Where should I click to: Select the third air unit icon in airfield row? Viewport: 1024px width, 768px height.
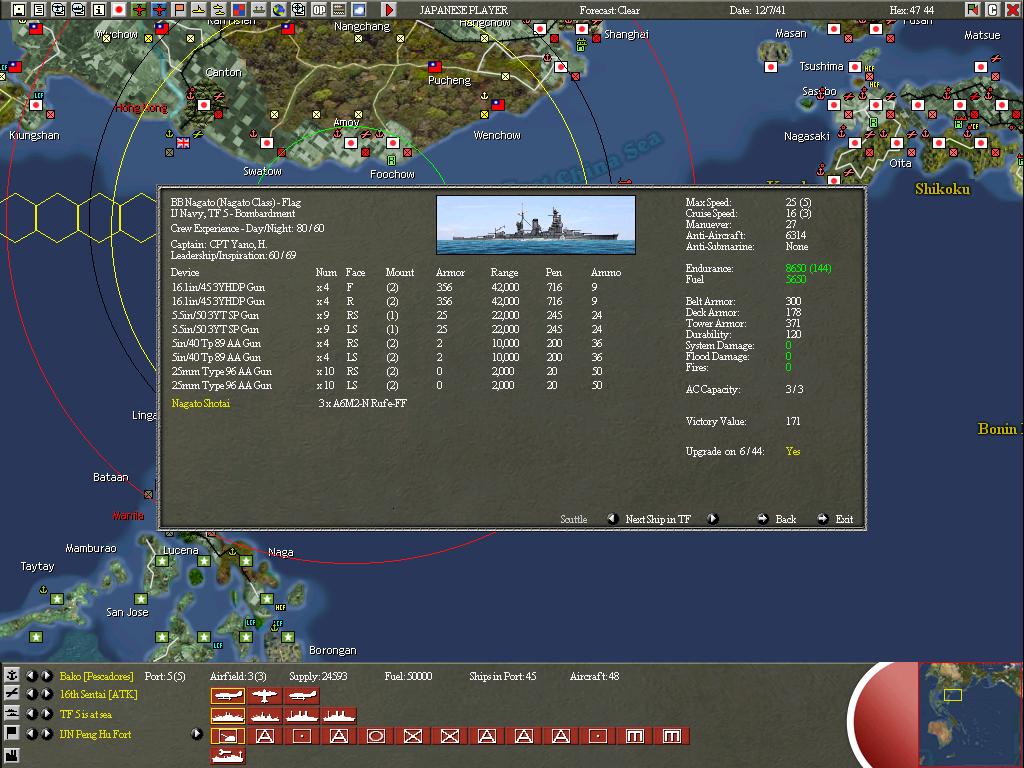click(x=302, y=696)
